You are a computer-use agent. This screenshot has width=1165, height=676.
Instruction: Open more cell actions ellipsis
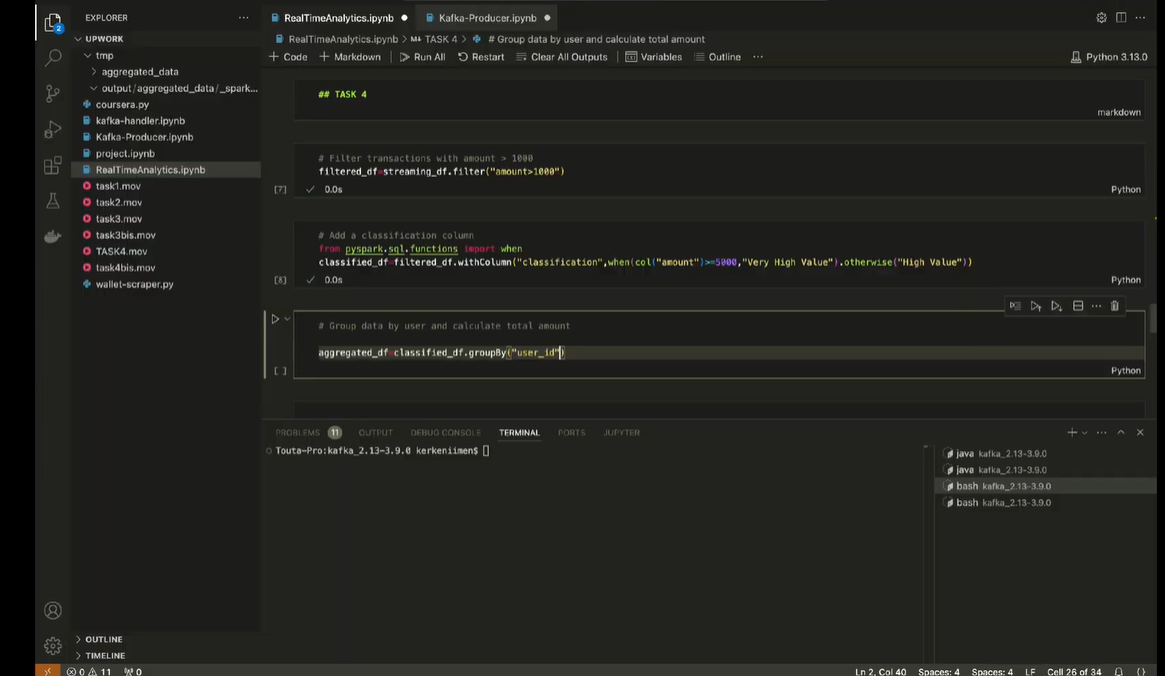pyautogui.click(x=1097, y=306)
